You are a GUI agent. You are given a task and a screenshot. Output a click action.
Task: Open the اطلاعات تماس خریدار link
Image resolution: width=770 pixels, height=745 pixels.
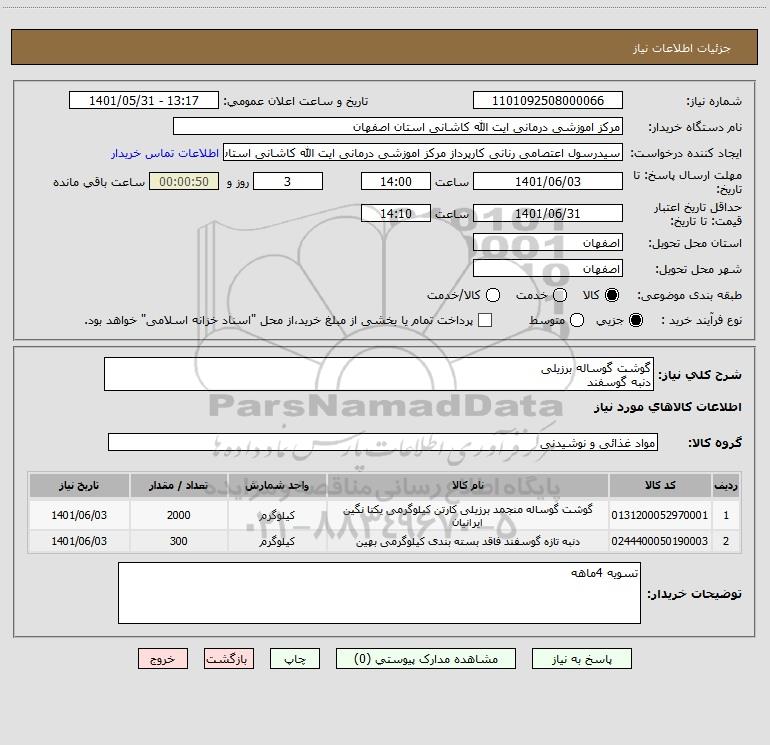click(165, 153)
